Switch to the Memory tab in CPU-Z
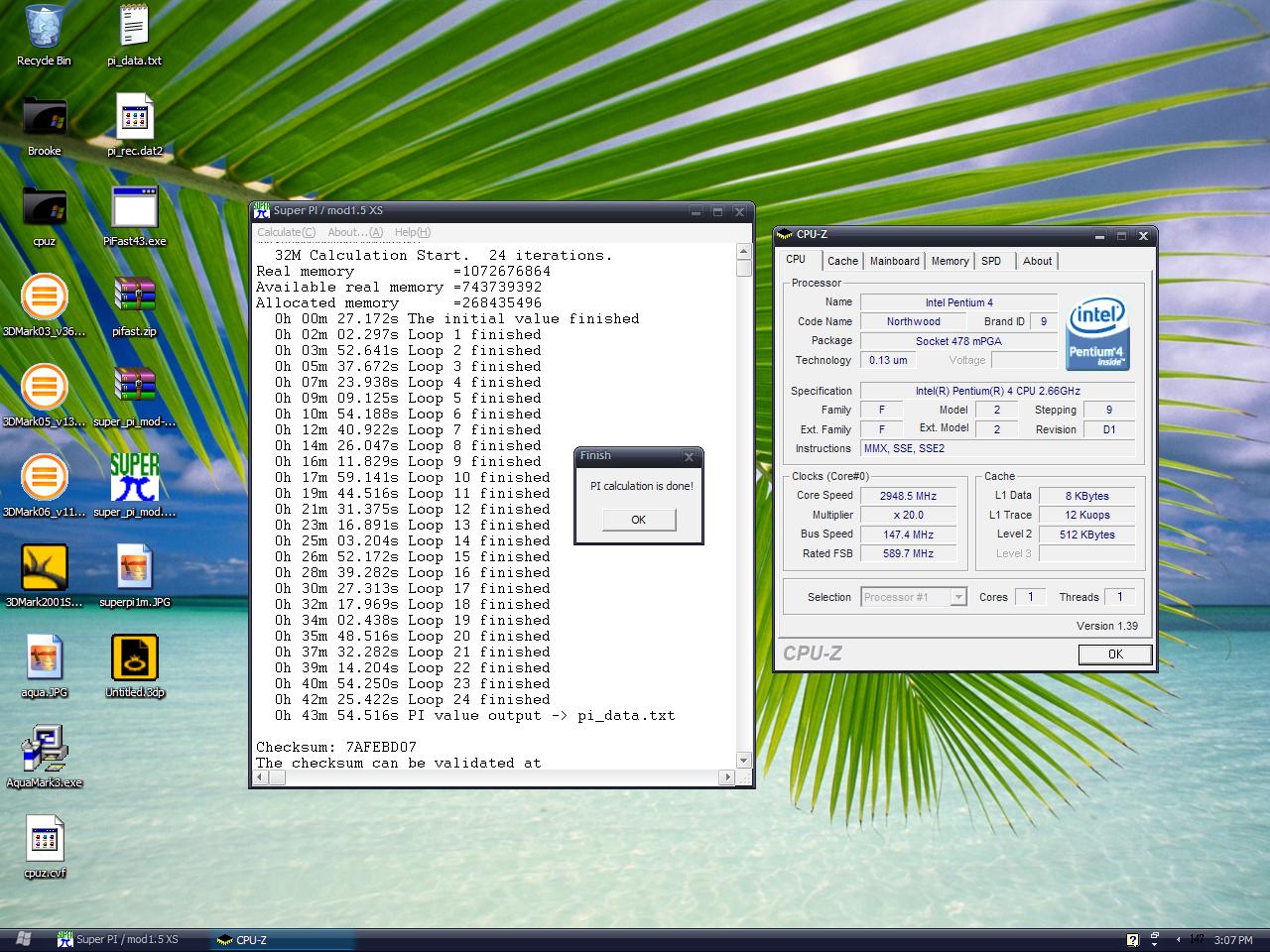1270x952 pixels. [x=950, y=261]
